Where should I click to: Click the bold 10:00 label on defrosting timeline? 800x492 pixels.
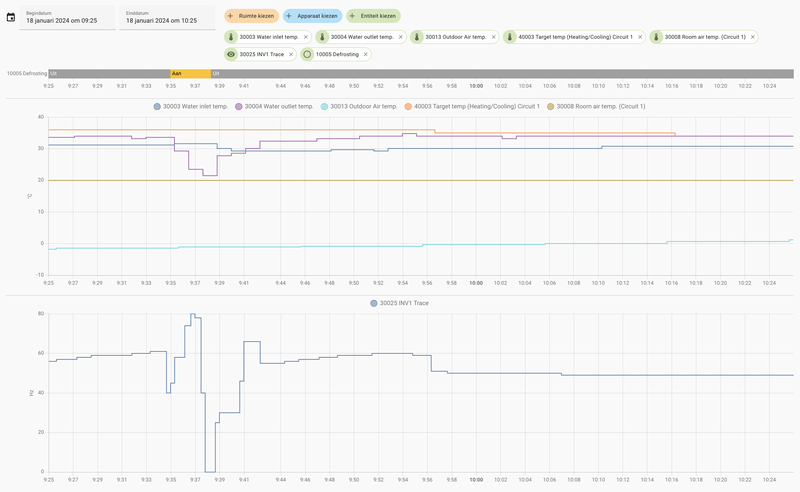point(476,86)
